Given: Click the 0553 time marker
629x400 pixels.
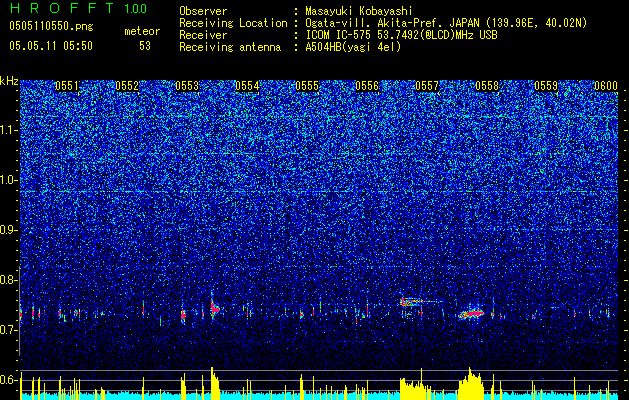Looking at the screenshot, I should pyautogui.click(x=187, y=86).
